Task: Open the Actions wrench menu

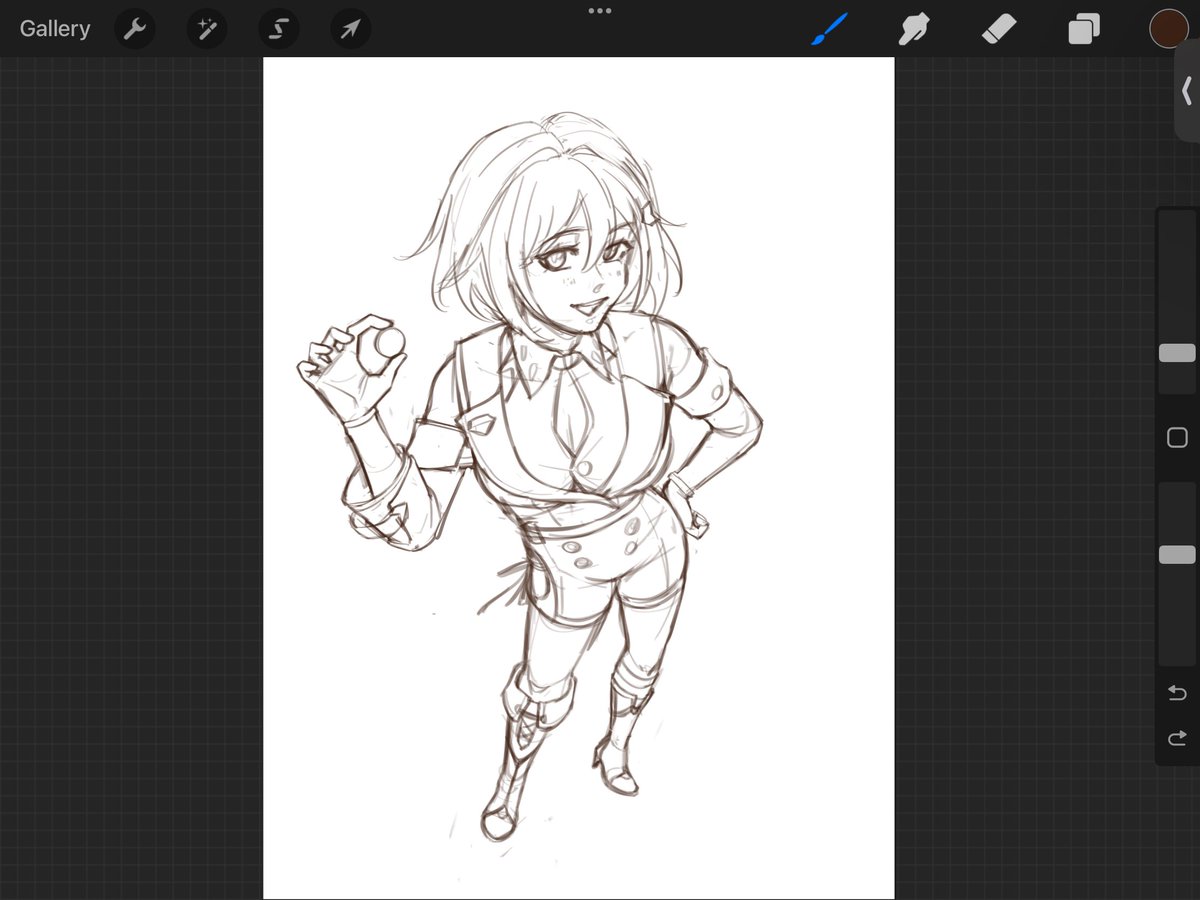Action: pos(135,30)
